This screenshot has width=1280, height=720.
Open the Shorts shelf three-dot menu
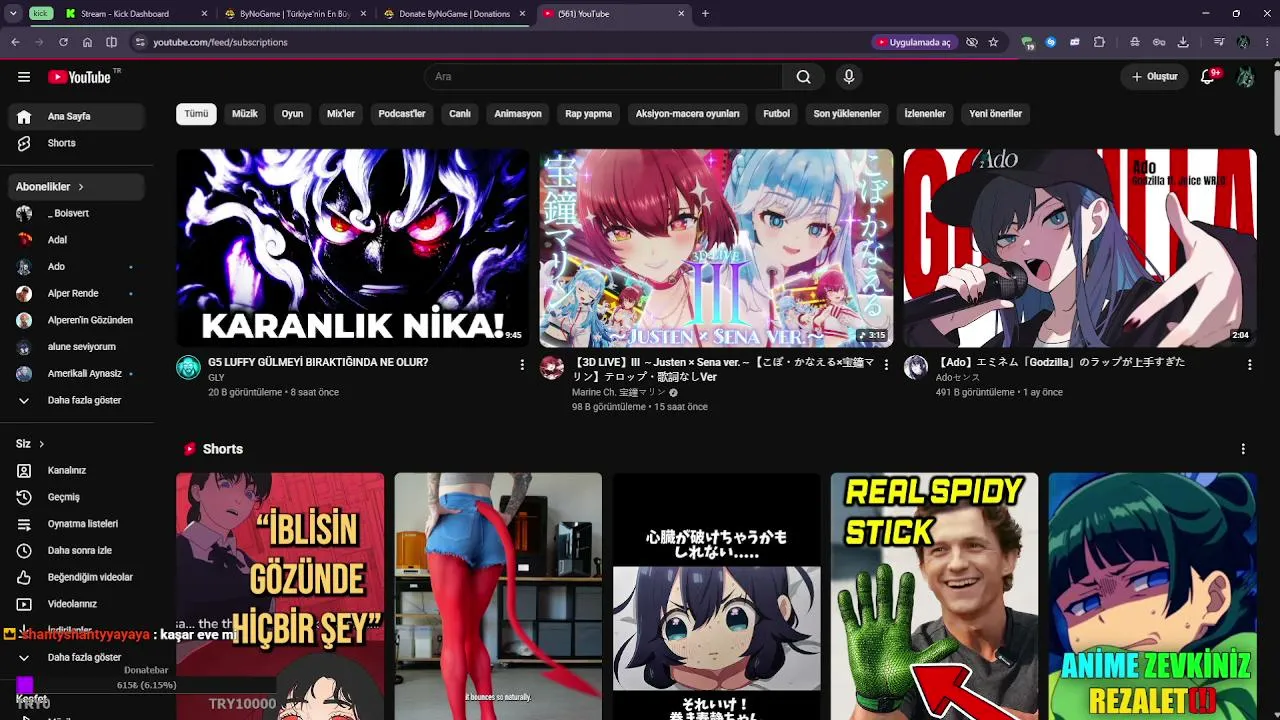[x=1243, y=449]
